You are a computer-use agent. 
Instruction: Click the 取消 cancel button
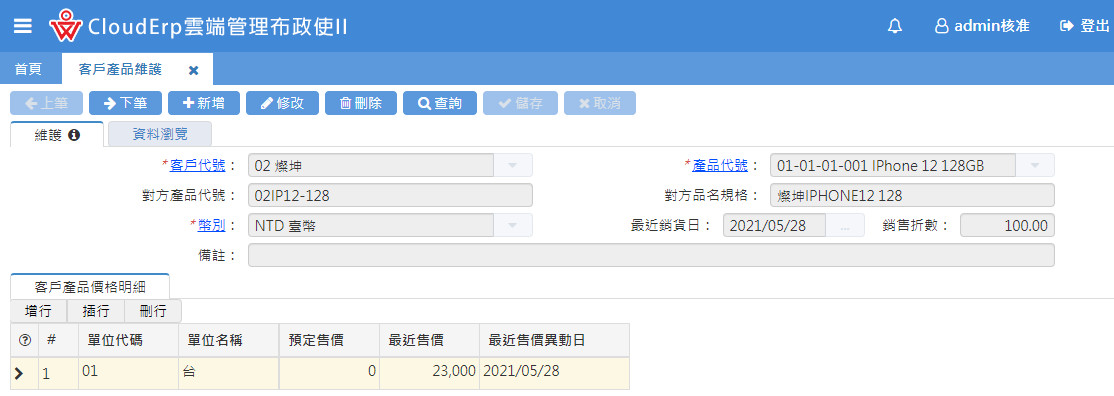(600, 103)
